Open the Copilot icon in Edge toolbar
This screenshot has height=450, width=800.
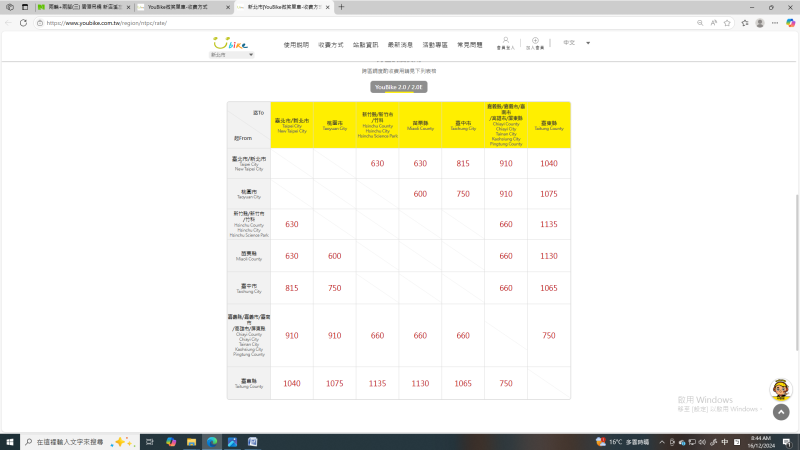(x=790, y=23)
